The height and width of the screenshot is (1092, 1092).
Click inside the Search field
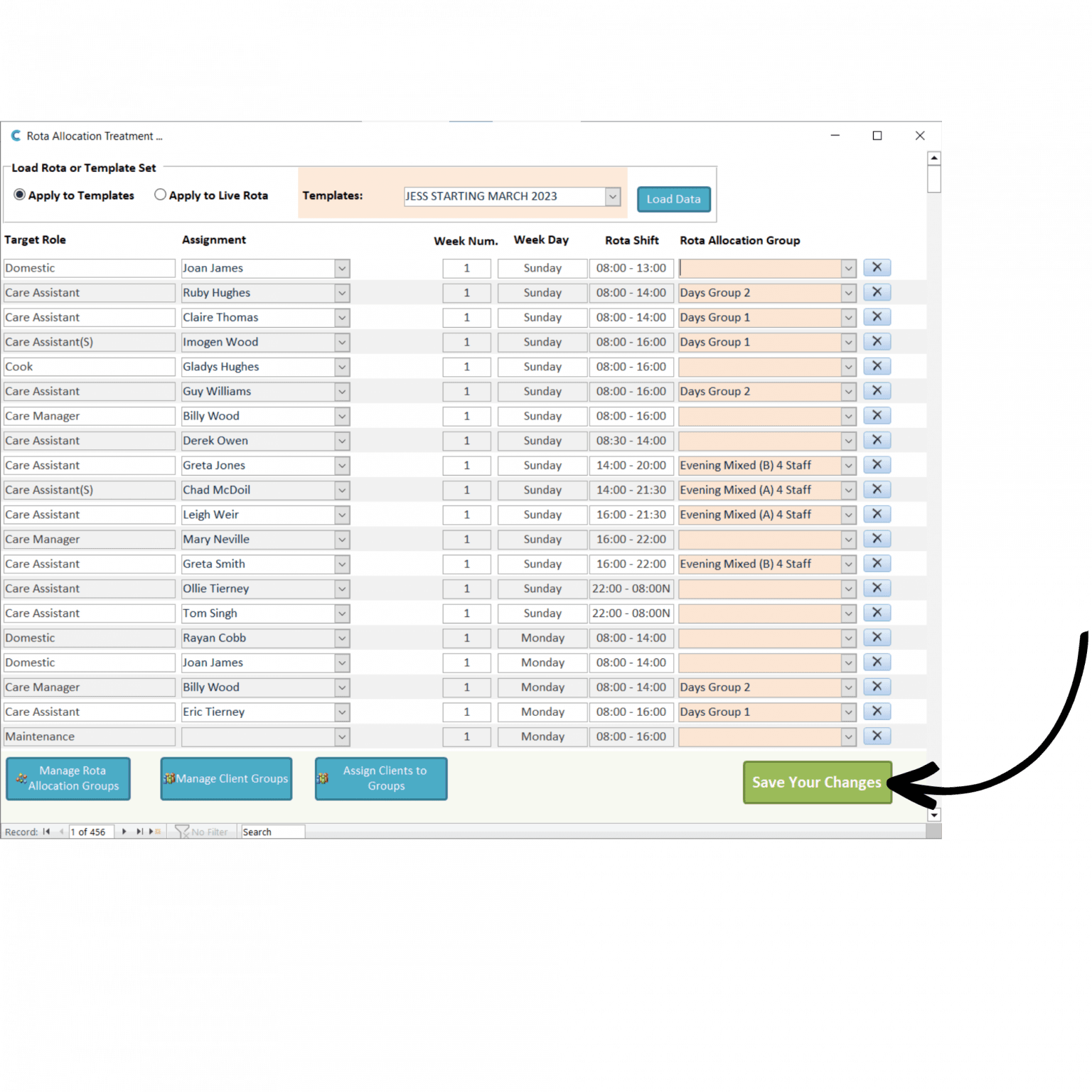tap(272, 830)
